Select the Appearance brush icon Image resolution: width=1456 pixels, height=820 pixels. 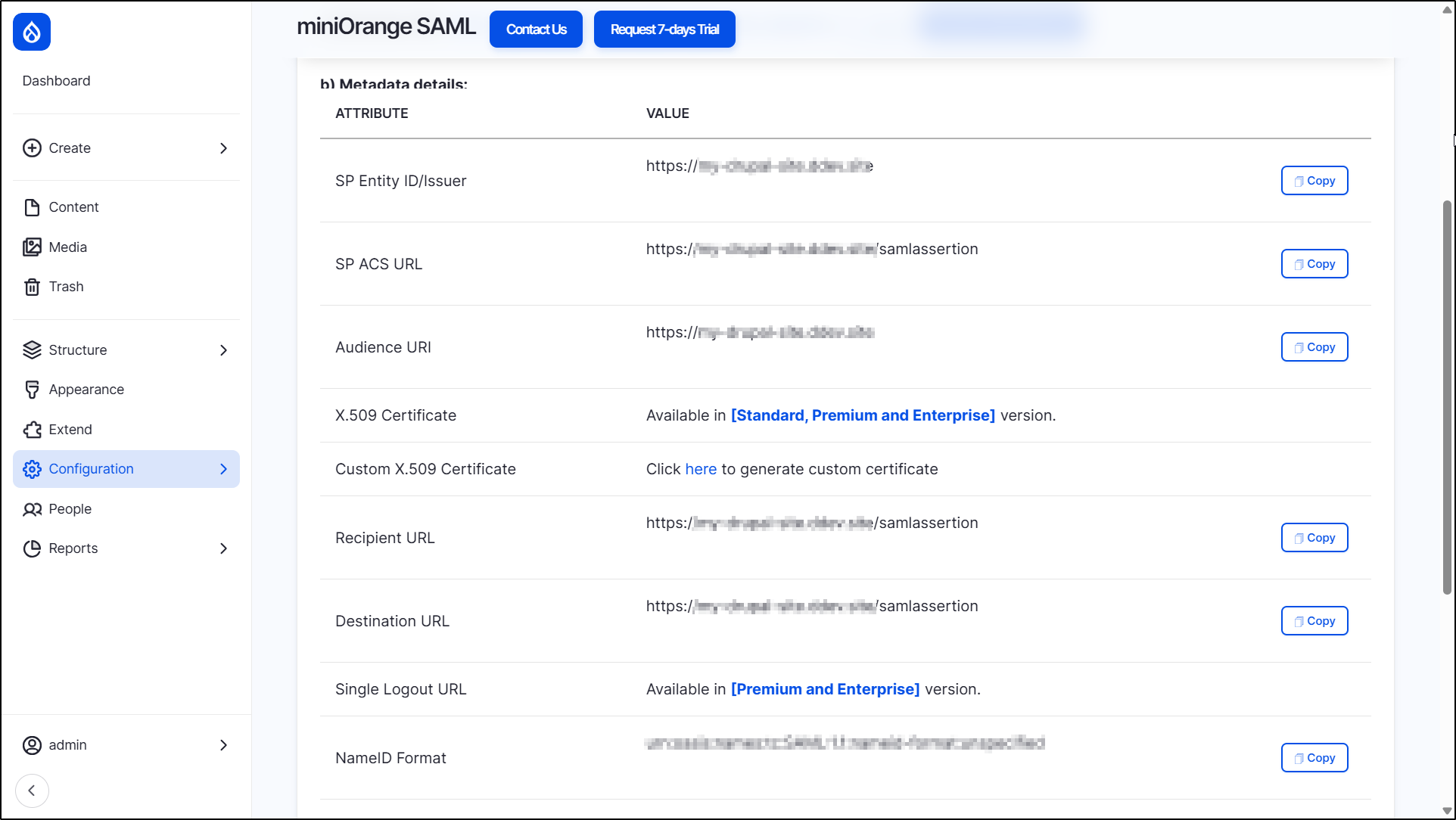(x=32, y=389)
